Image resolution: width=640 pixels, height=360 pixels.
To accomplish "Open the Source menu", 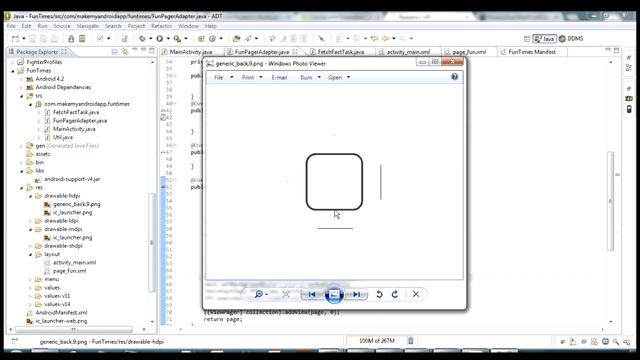I will coord(62,26).
